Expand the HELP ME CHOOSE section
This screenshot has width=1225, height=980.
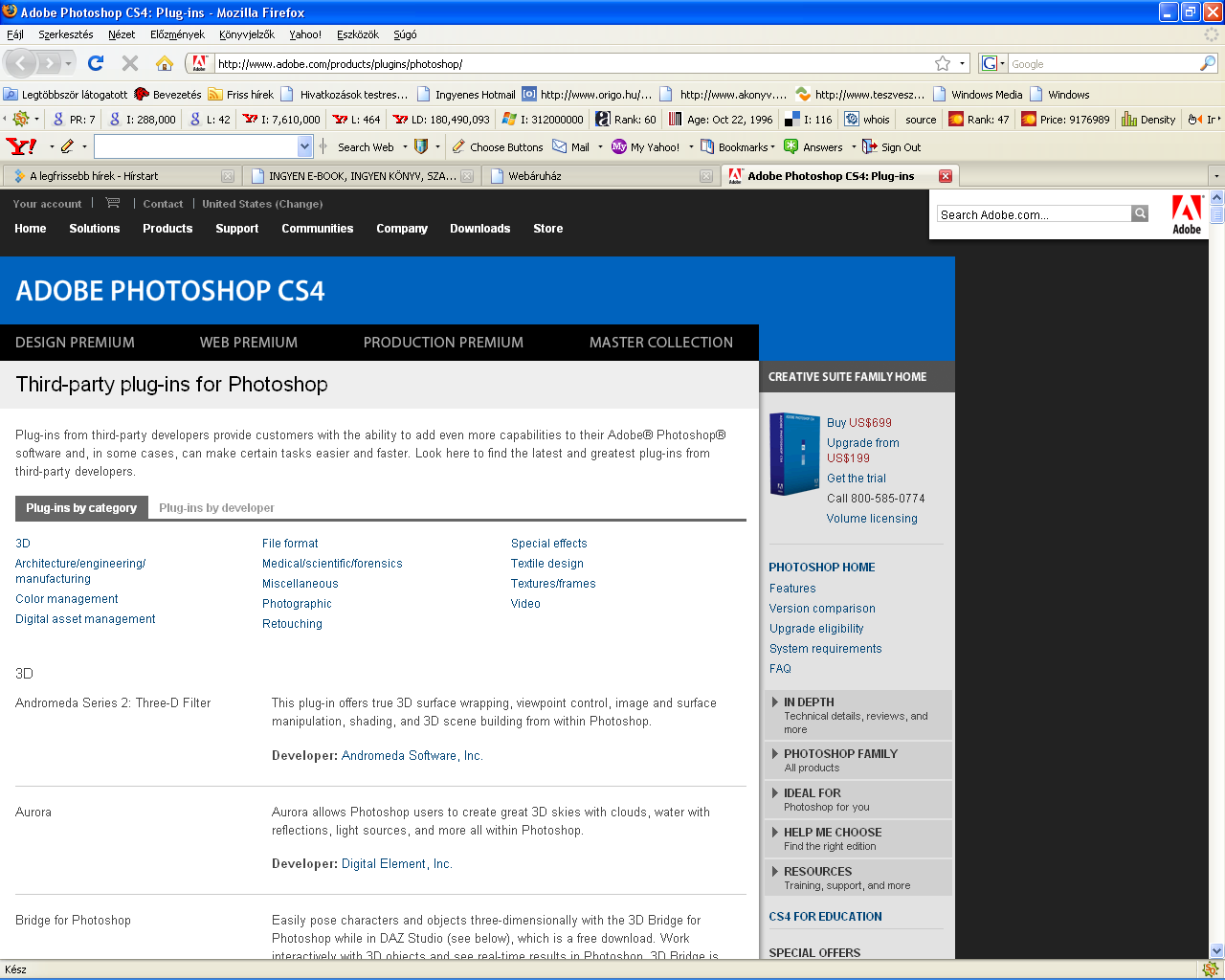coord(857,838)
